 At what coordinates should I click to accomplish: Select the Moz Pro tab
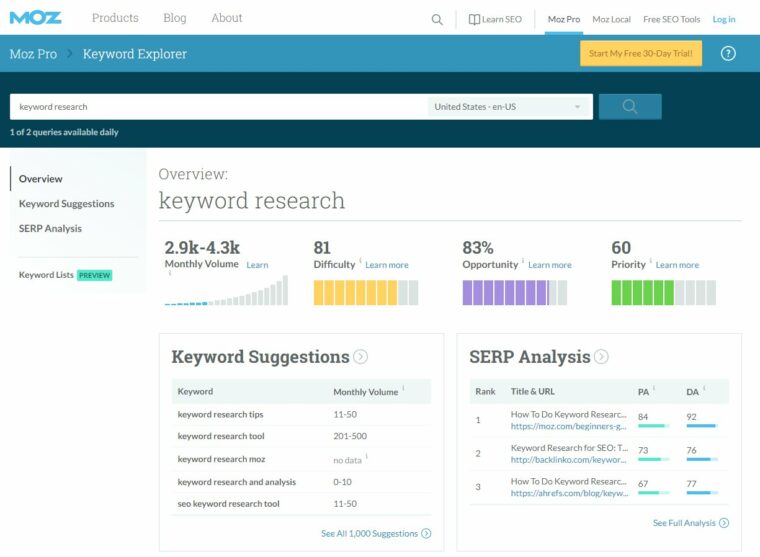click(564, 19)
